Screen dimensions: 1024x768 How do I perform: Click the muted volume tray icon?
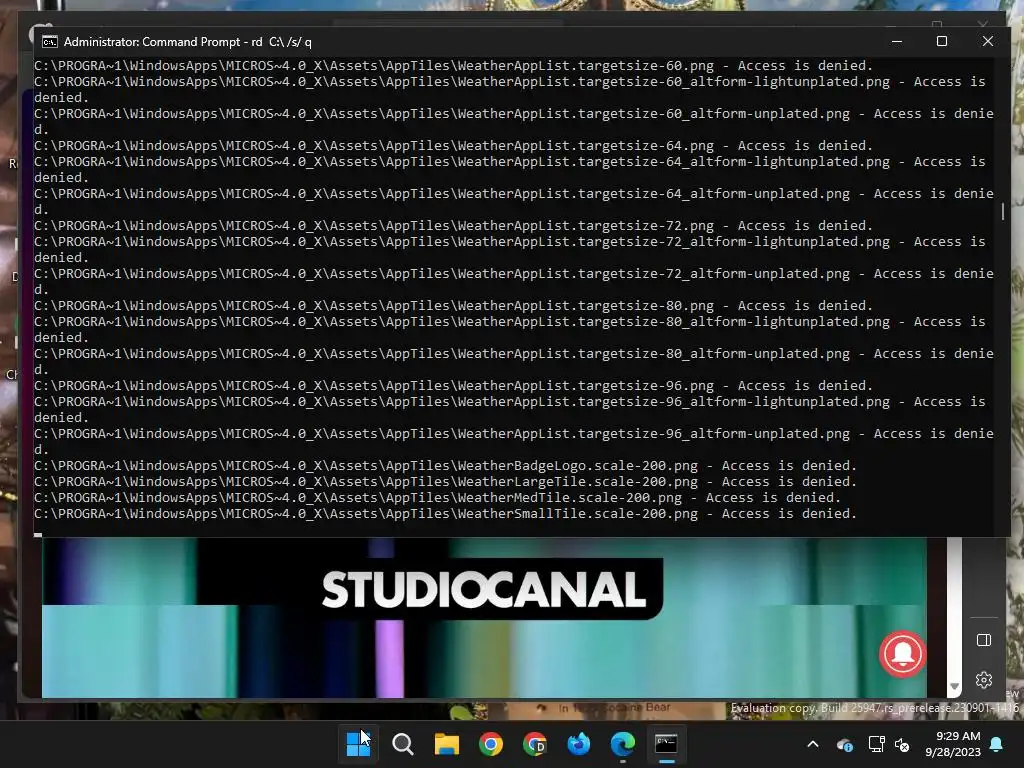click(903, 744)
